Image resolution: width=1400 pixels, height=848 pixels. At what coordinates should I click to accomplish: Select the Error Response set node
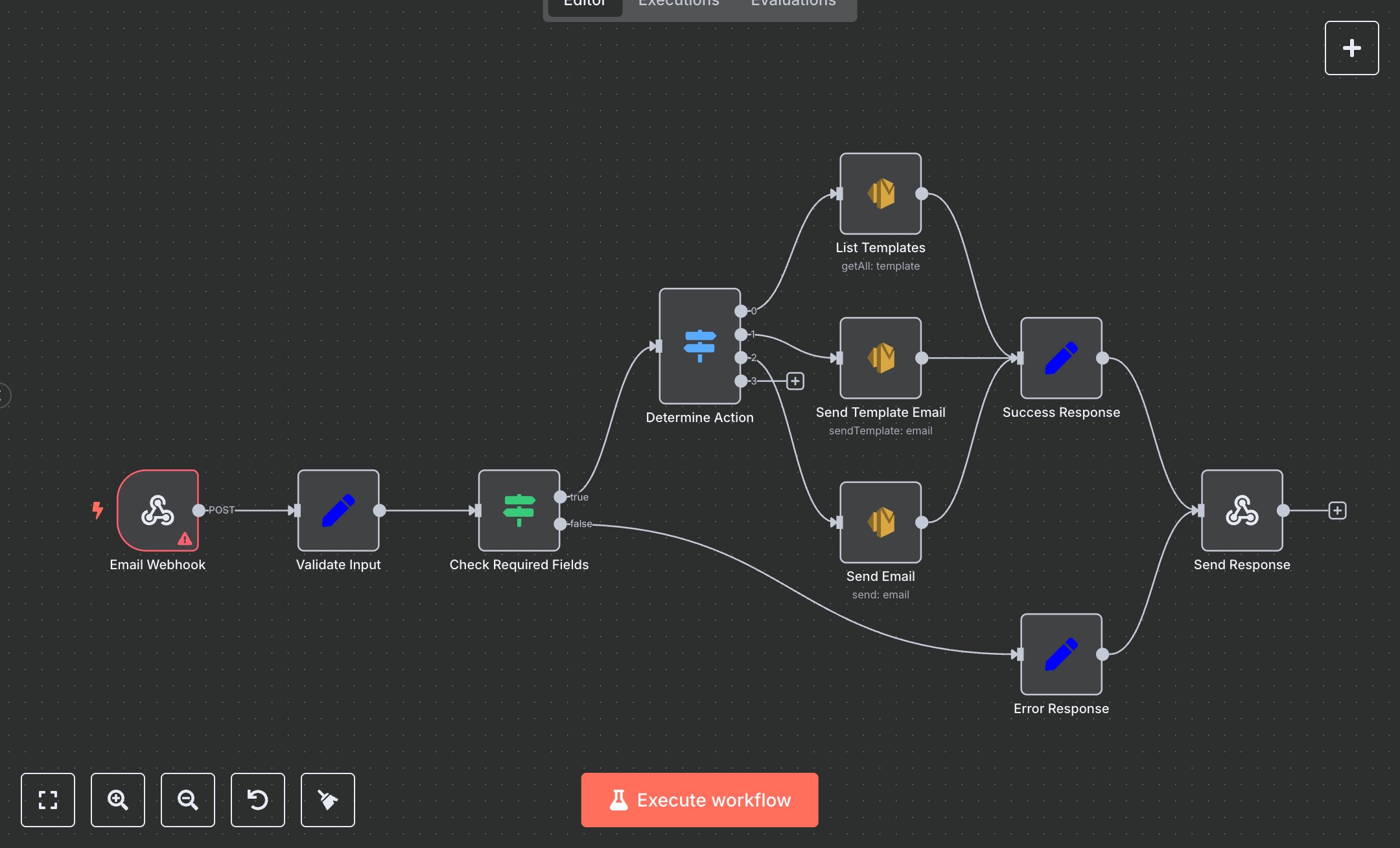click(1060, 655)
